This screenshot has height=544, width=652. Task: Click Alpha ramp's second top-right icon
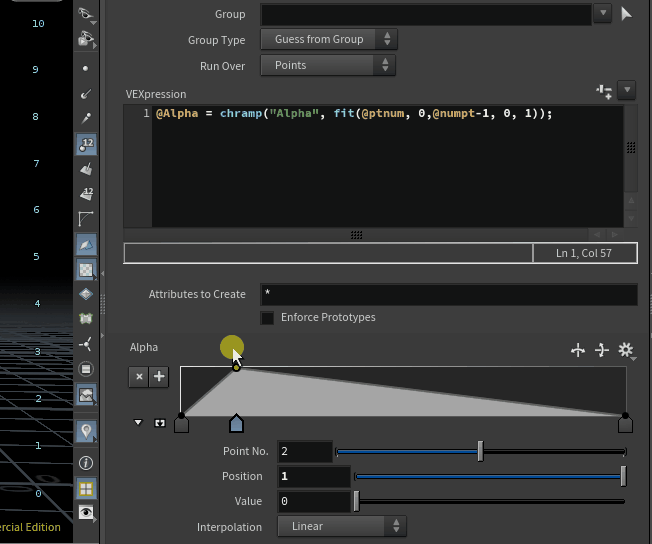(x=602, y=351)
